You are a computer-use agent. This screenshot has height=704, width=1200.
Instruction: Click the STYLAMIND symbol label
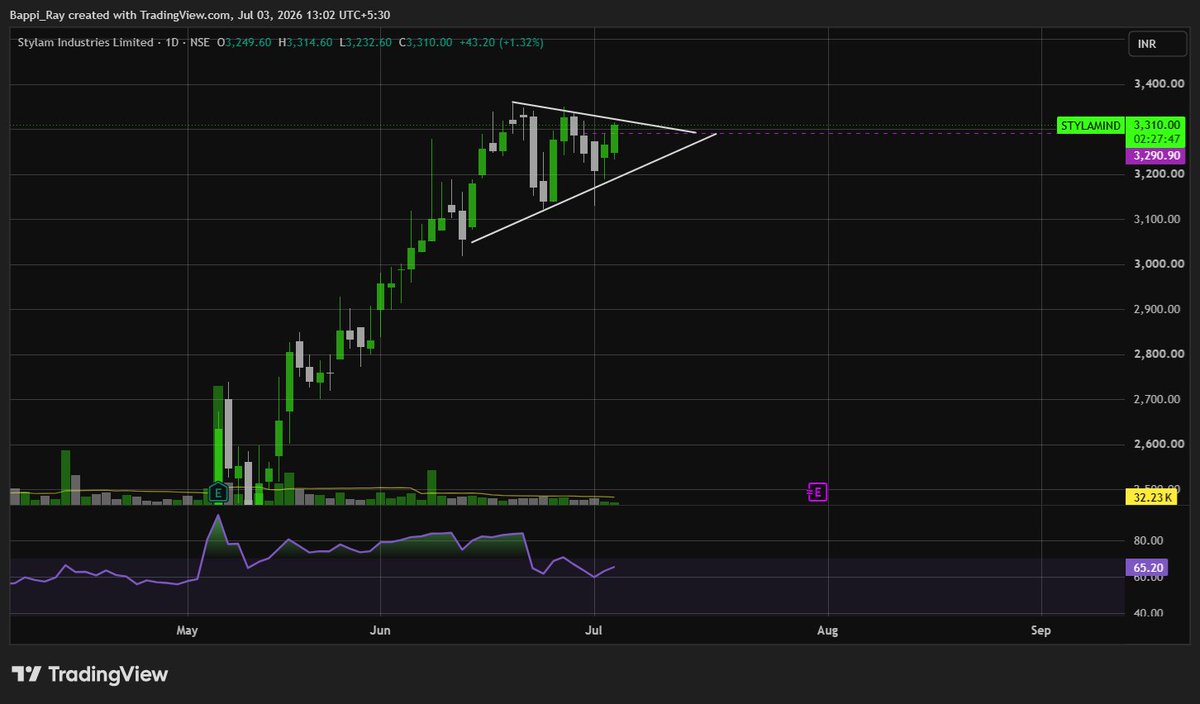[1090, 126]
